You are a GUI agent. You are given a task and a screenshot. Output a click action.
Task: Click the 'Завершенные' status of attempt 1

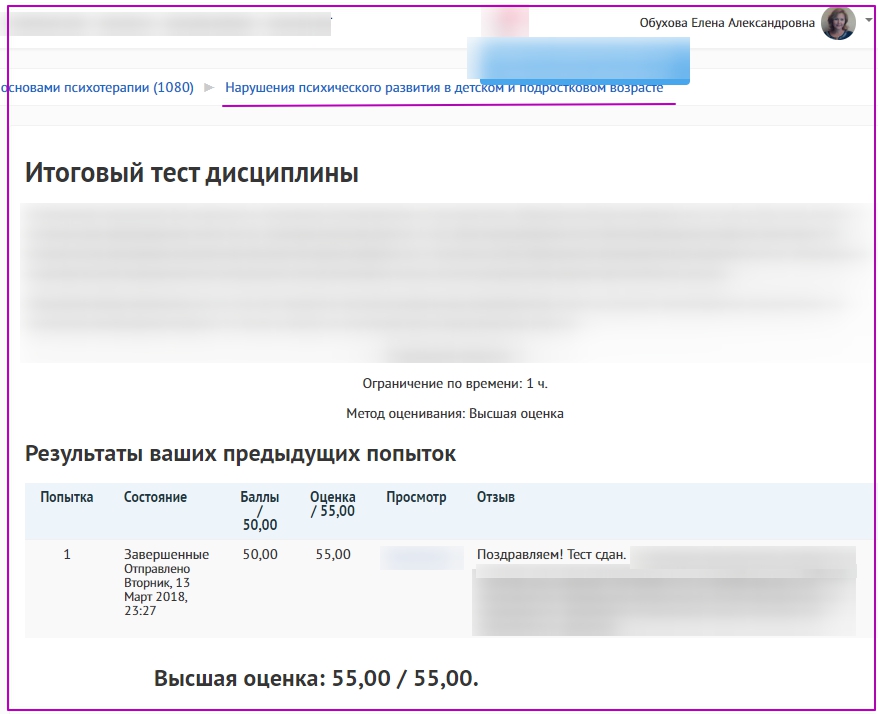point(166,554)
